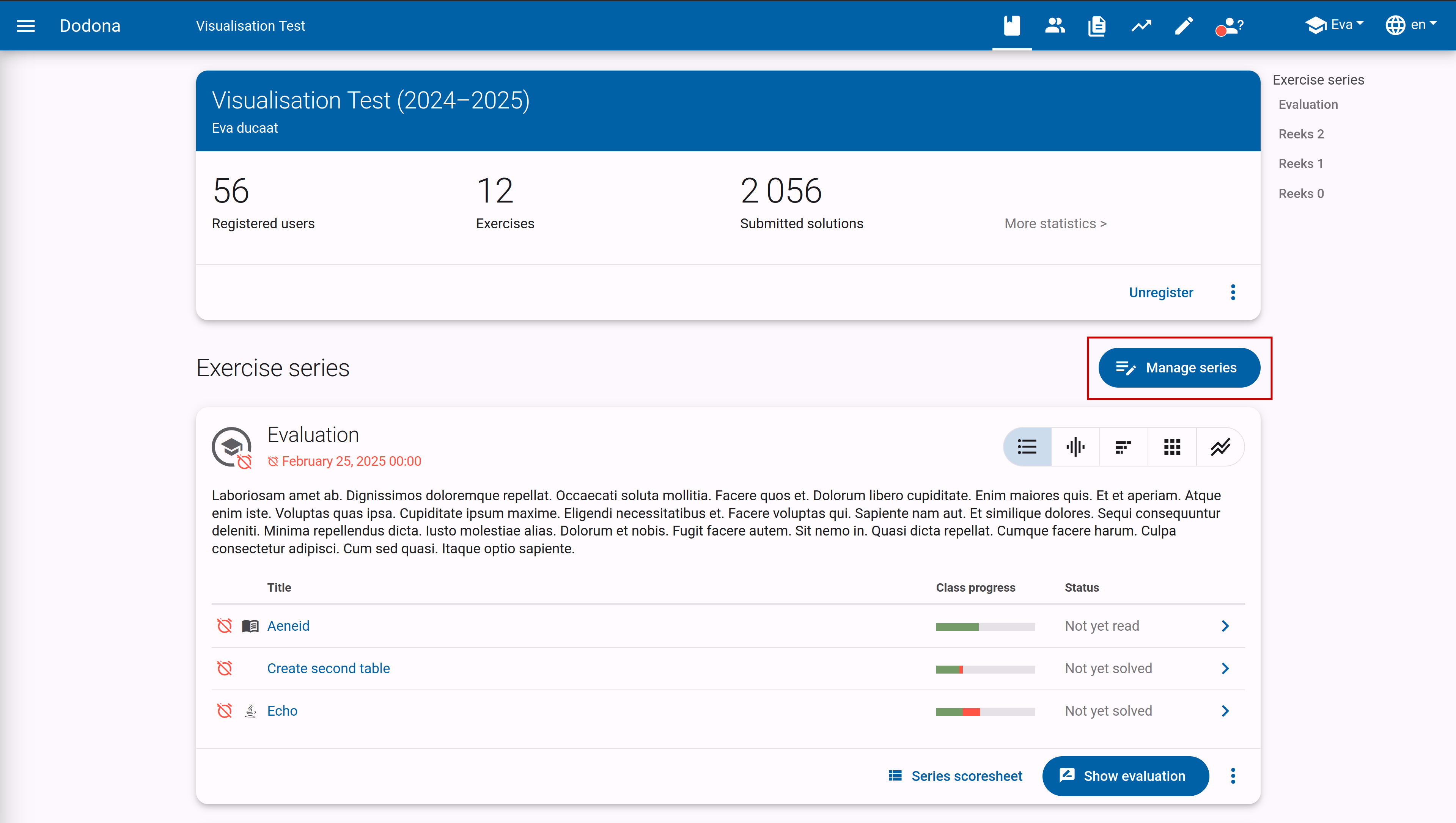Click the Title column header
Viewport: 1456px width, 823px height.
tap(279, 587)
